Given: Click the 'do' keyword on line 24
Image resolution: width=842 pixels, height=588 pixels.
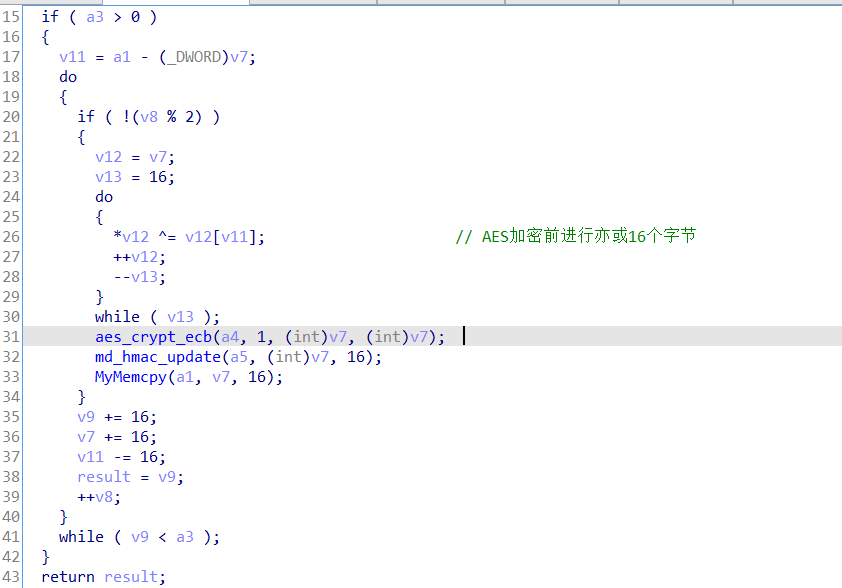Looking at the screenshot, I should (104, 197).
